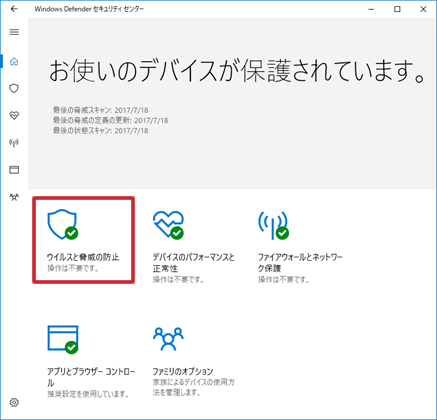Select the Home icon in sidebar

pos(14,61)
